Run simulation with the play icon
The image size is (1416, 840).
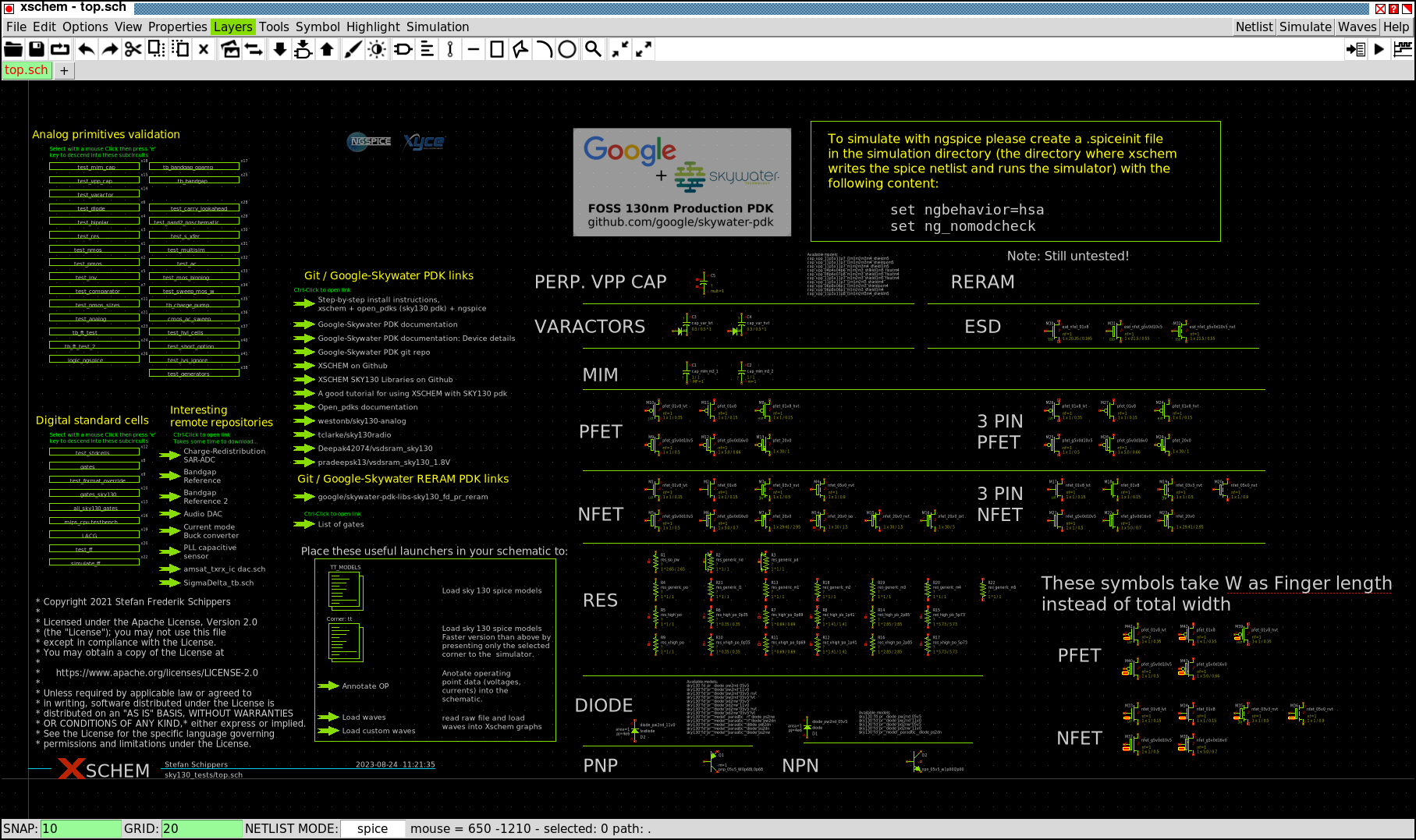pos(1379,49)
